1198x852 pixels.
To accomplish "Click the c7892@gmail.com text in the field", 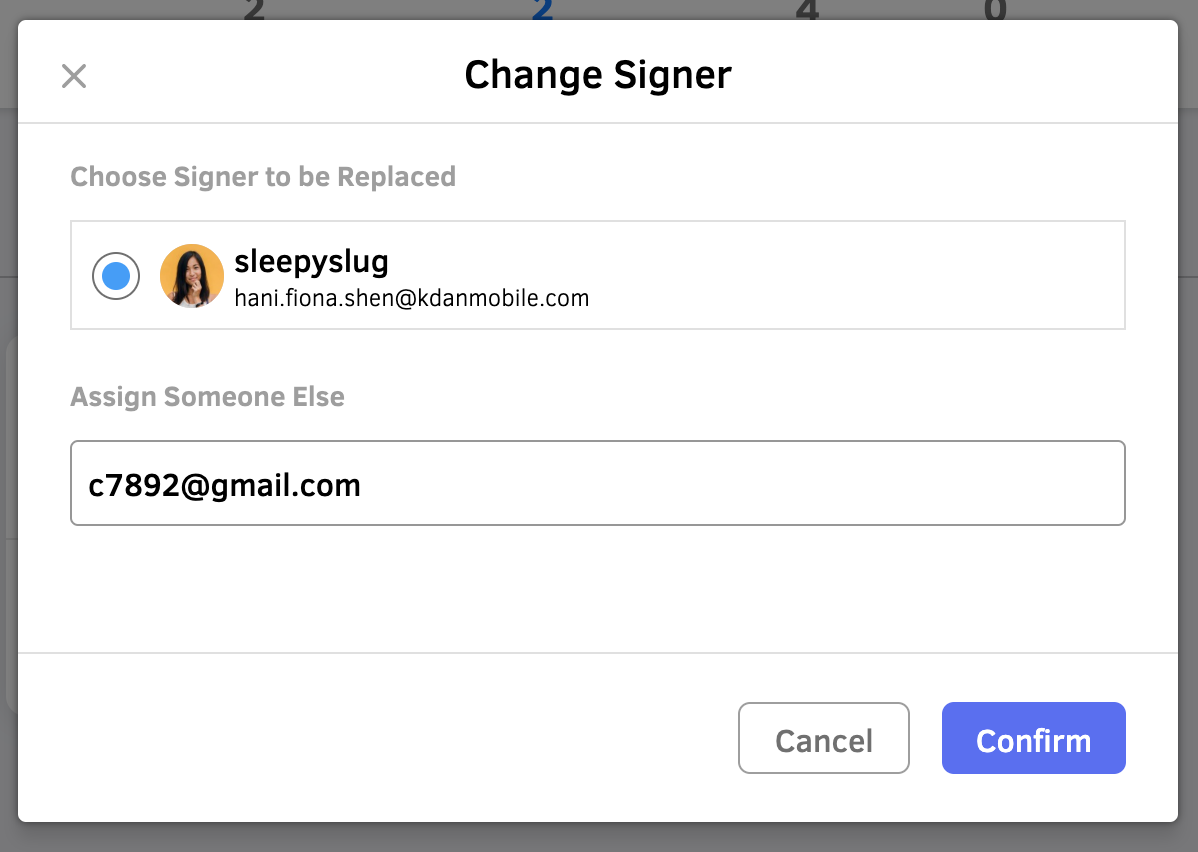I will point(225,486).
